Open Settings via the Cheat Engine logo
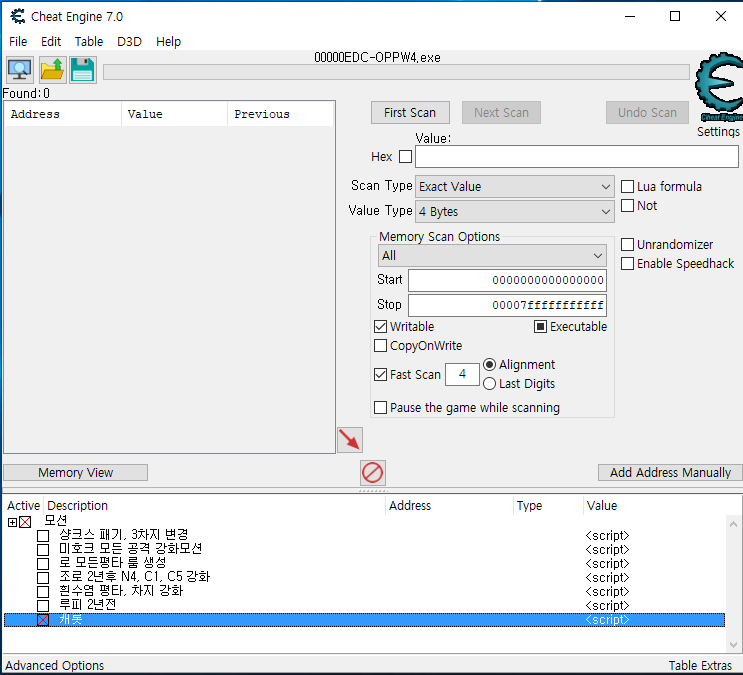Image resolution: width=743 pixels, height=675 pixels. [719, 86]
